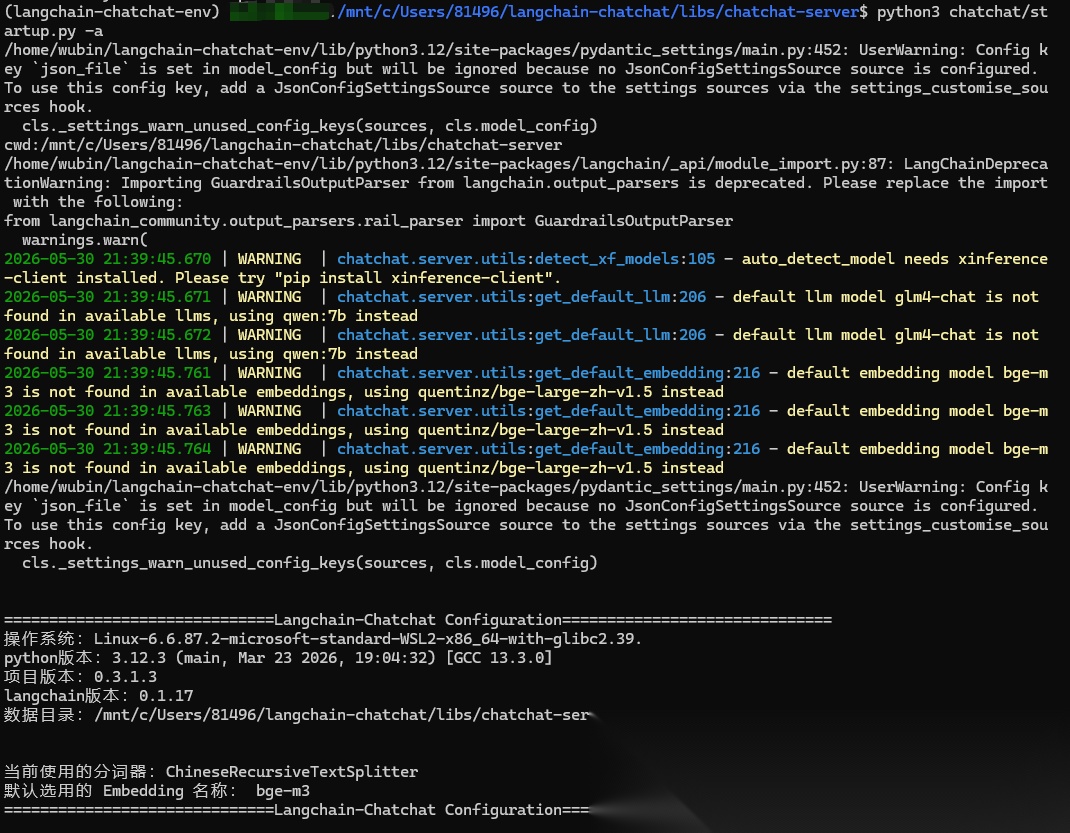Click the WARNING label on the 21:39:45.761 row
Viewport: 1070px width, 833px height.
(x=270, y=373)
